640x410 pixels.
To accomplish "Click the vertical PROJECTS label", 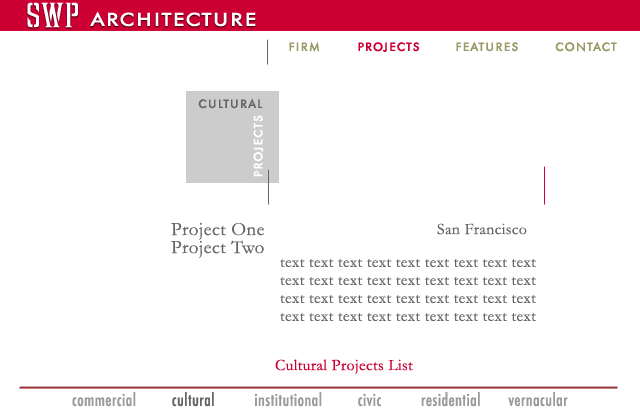I will click(x=258, y=146).
